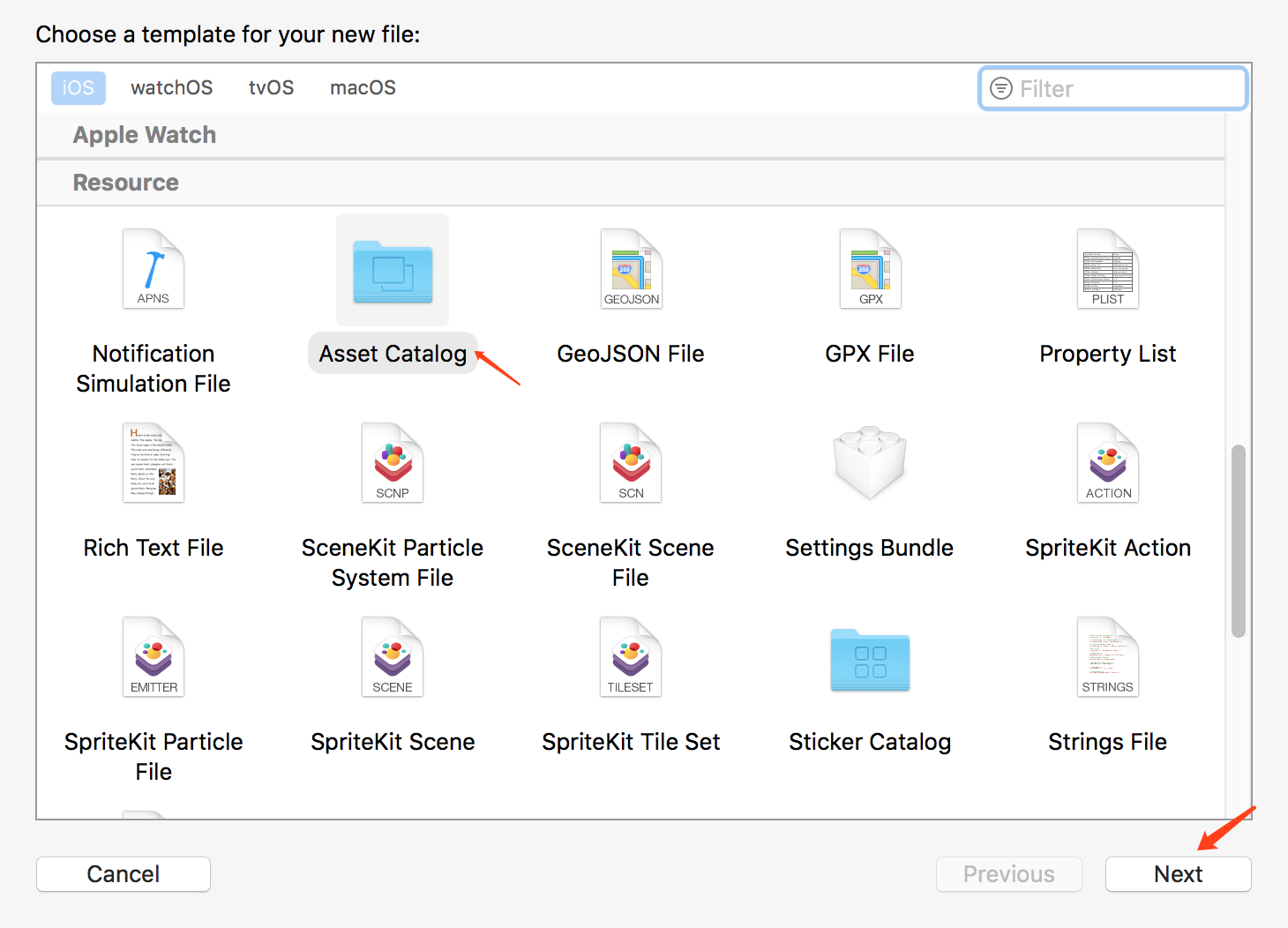Pick the SpriteKit Tile Set icon
Screen dimensions: 1288x928
[631, 657]
